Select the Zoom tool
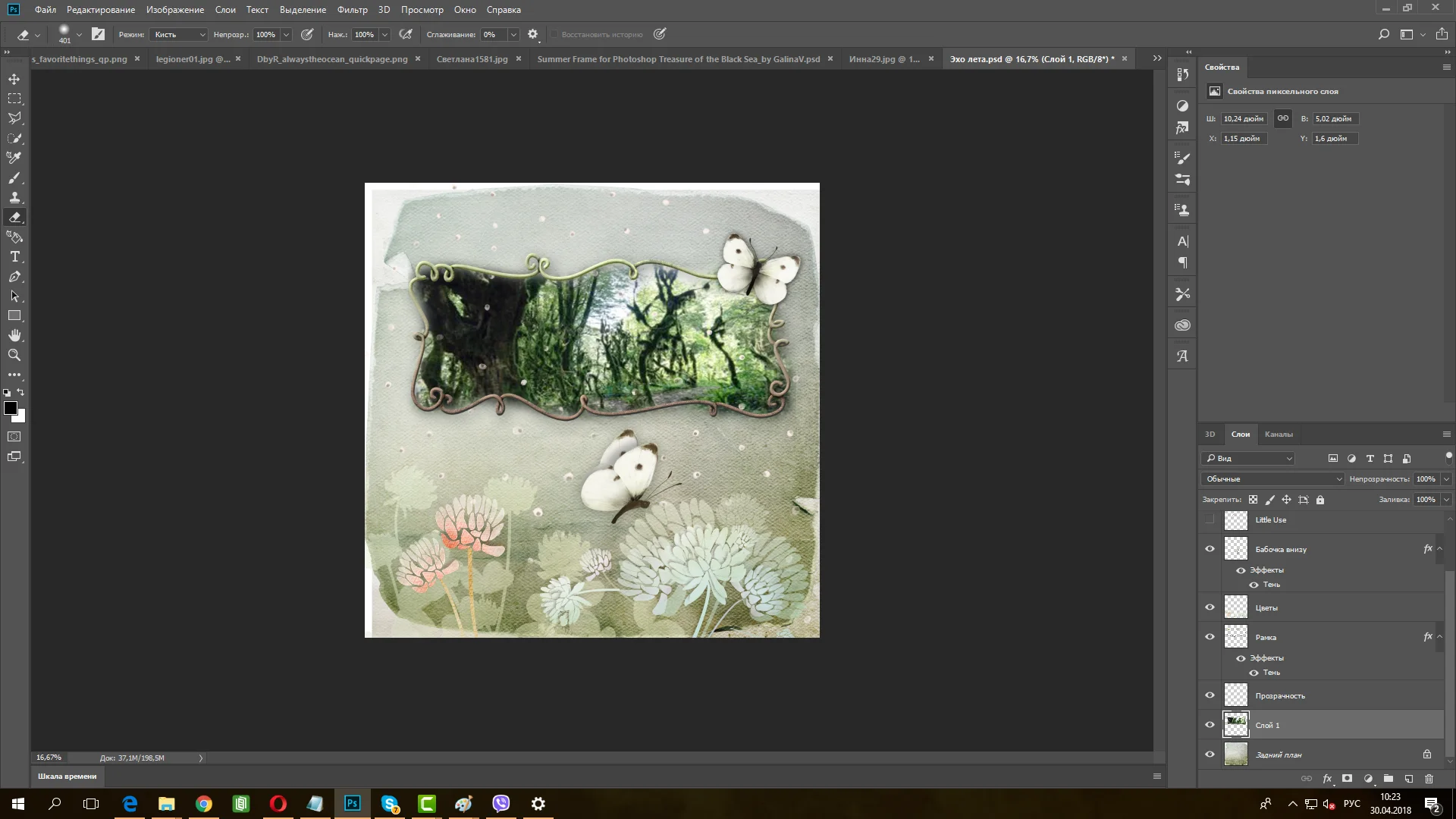The width and height of the screenshot is (1456, 819). (x=14, y=355)
